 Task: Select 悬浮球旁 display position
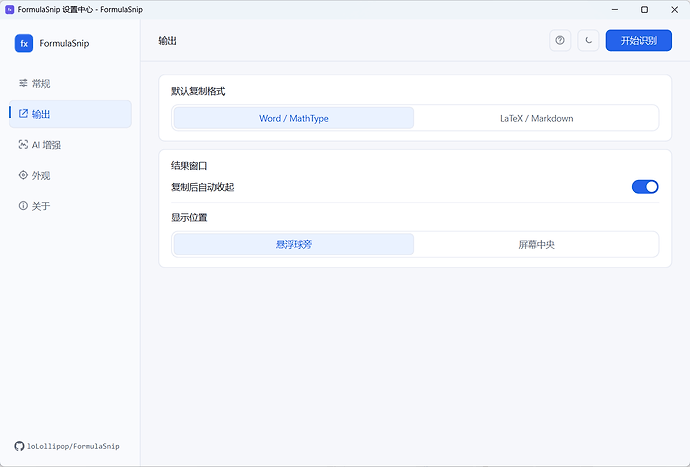[294, 244]
